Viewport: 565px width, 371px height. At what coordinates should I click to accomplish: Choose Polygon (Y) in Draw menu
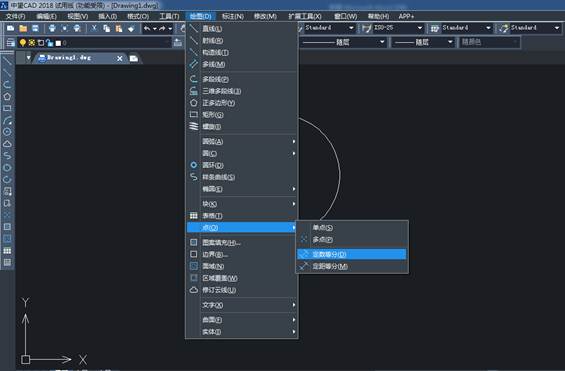[241, 103]
